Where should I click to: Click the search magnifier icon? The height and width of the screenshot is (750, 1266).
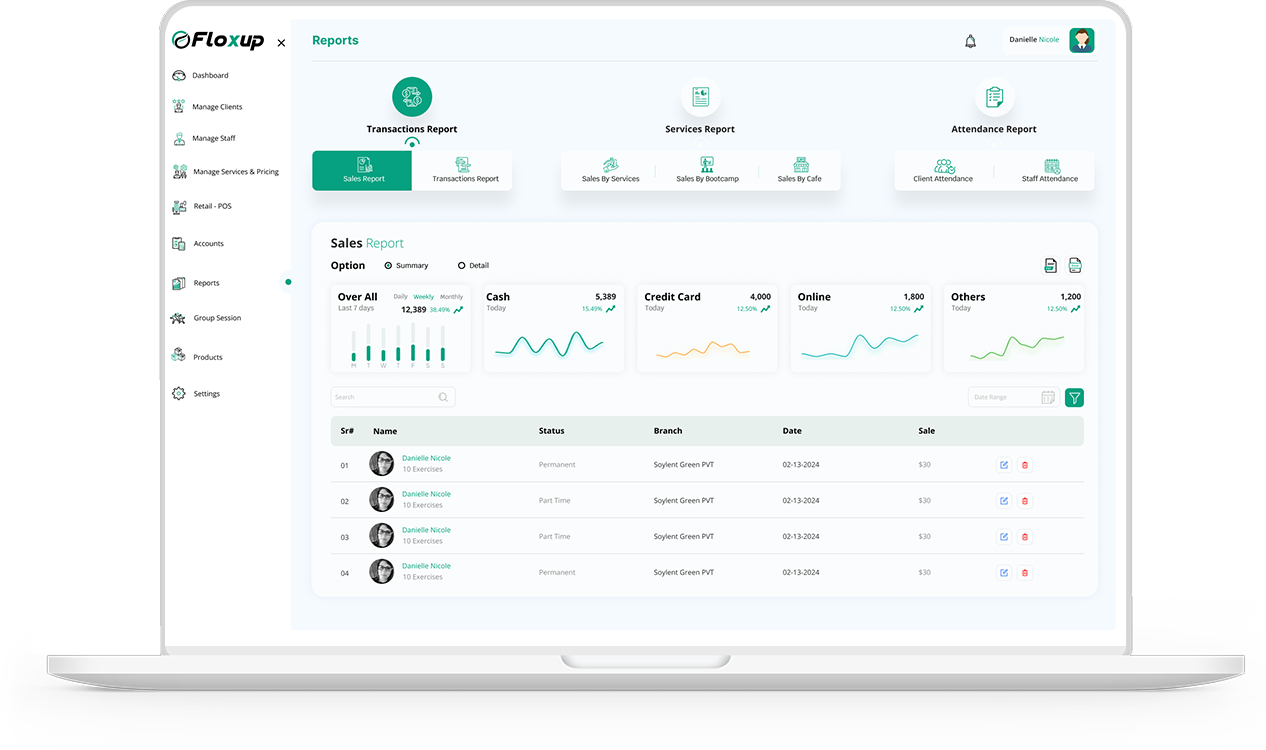pyautogui.click(x=443, y=397)
